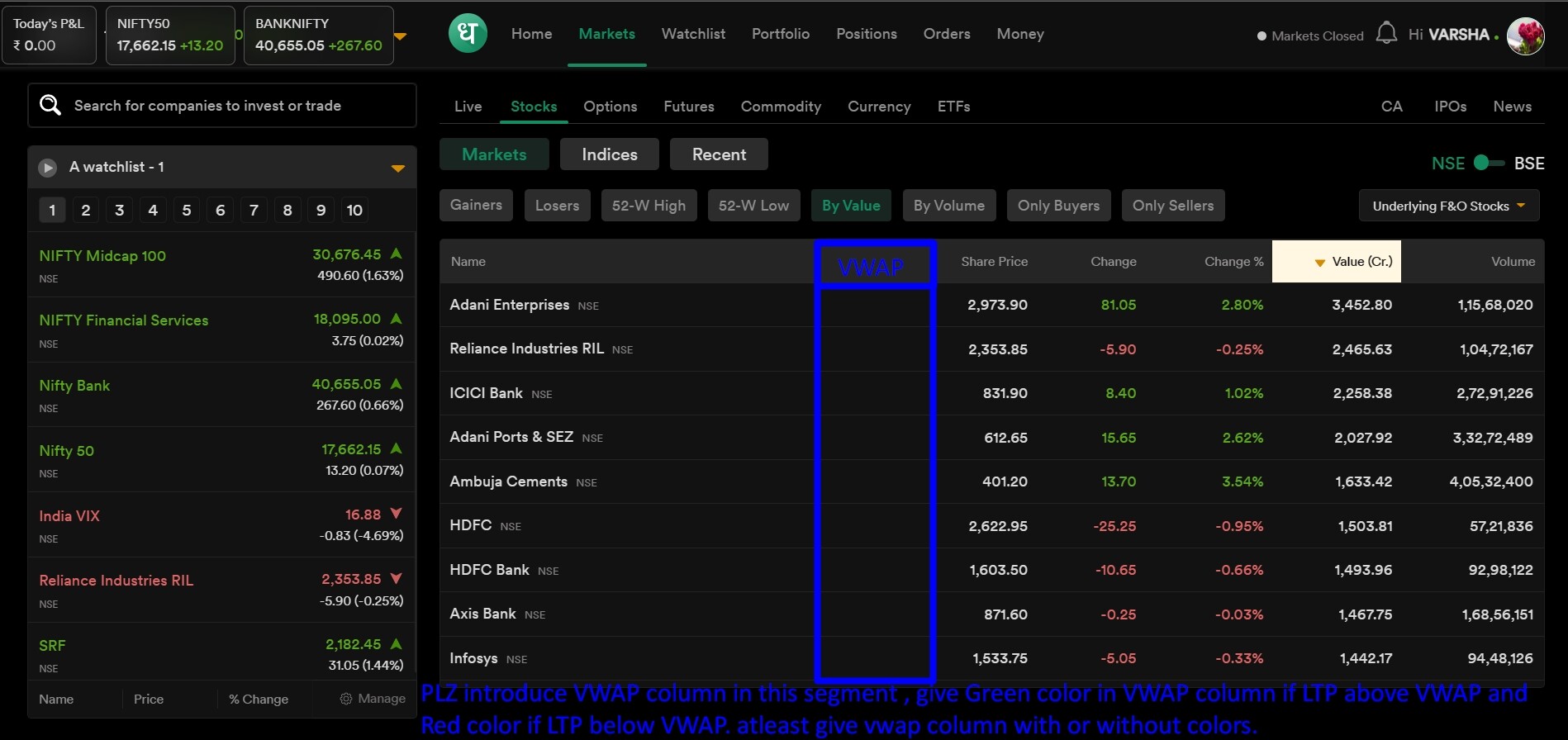1568x740 pixels.
Task: Click the Dhan logo icon
Action: pyautogui.click(x=468, y=34)
